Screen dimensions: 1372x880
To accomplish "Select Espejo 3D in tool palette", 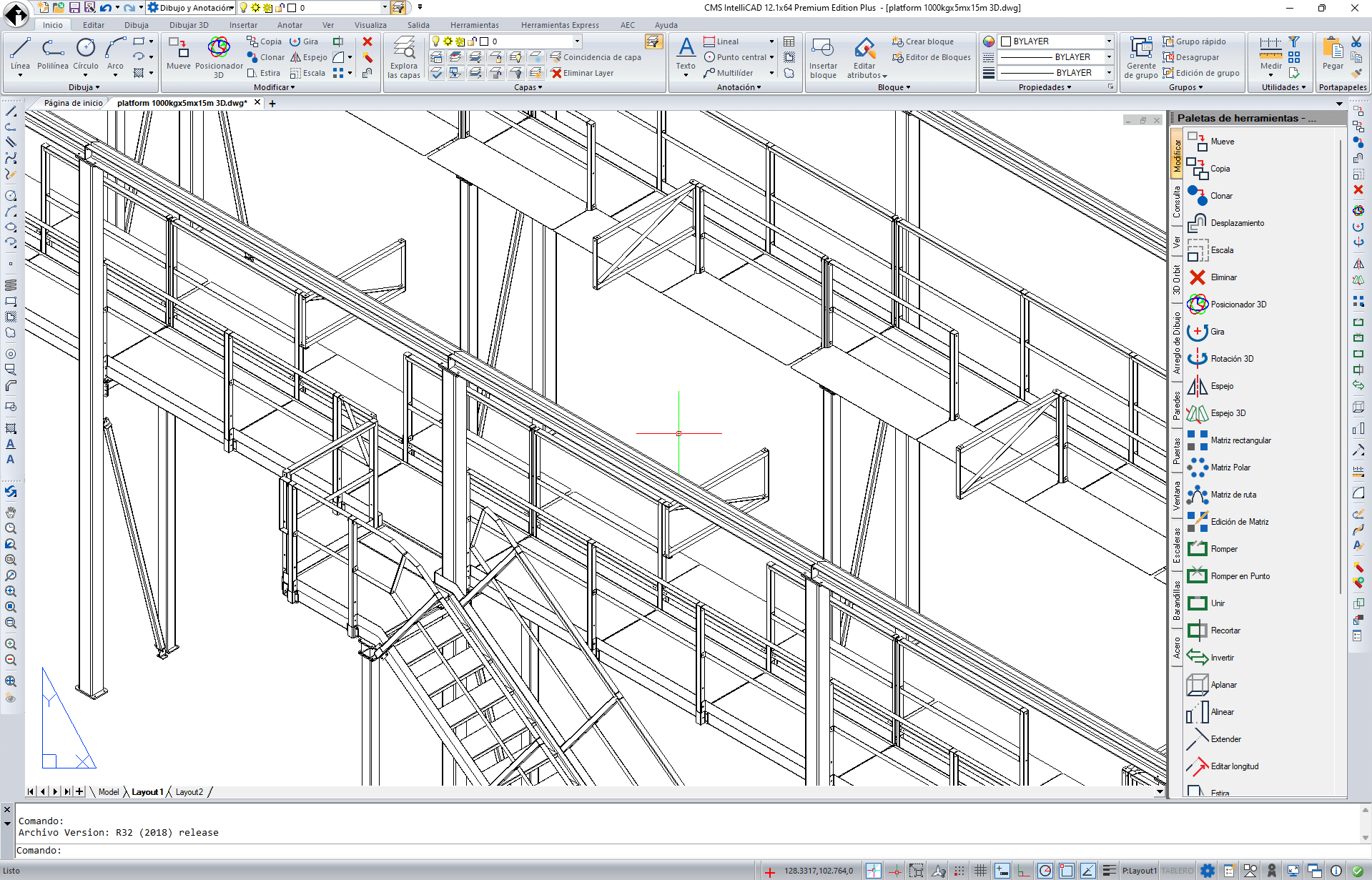I will [1227, 413].
